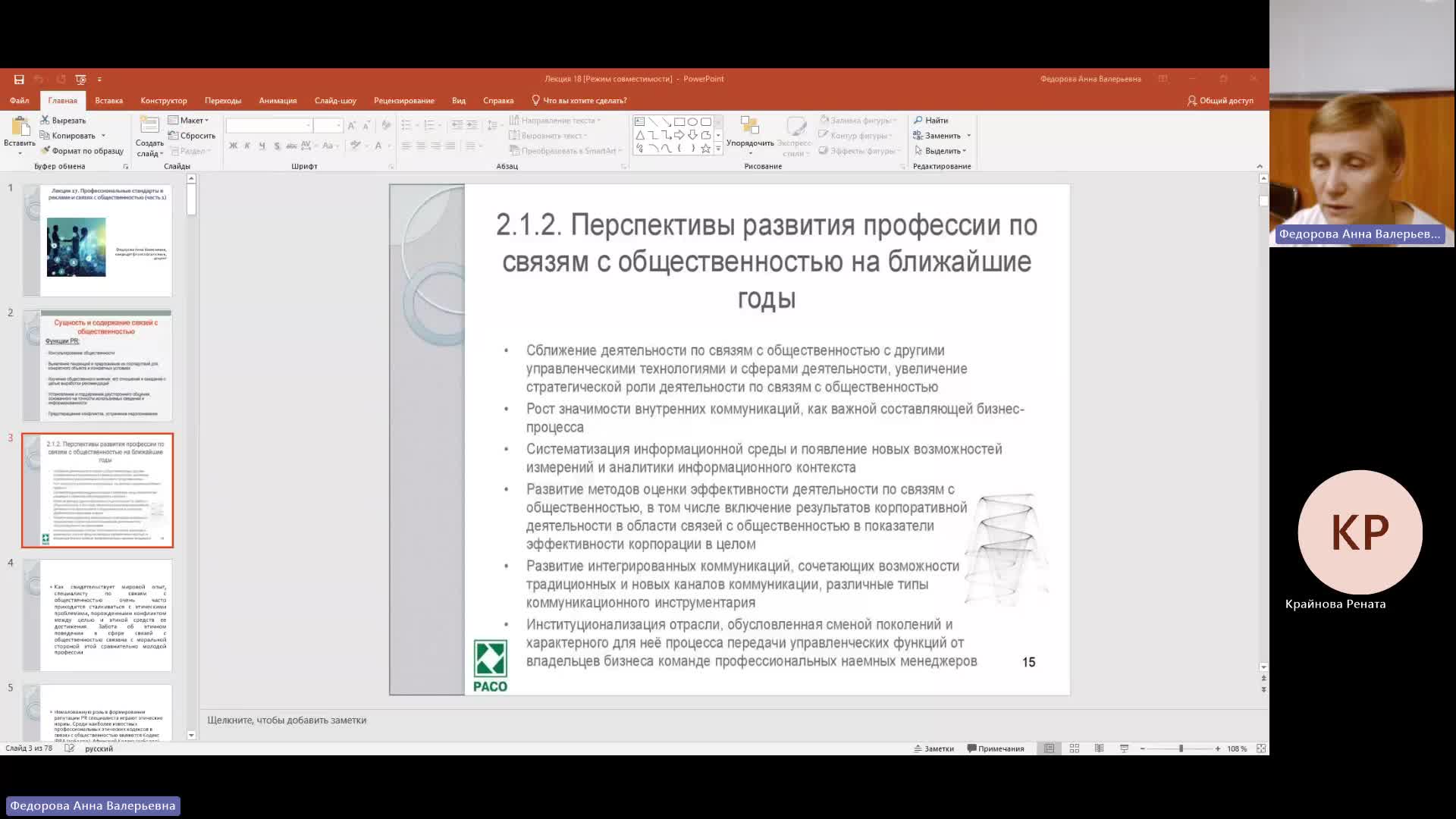This screenshot has height=819, width=1456.
Task: Save the presentation with the floppy disk icon
Action: coord(19,79)
